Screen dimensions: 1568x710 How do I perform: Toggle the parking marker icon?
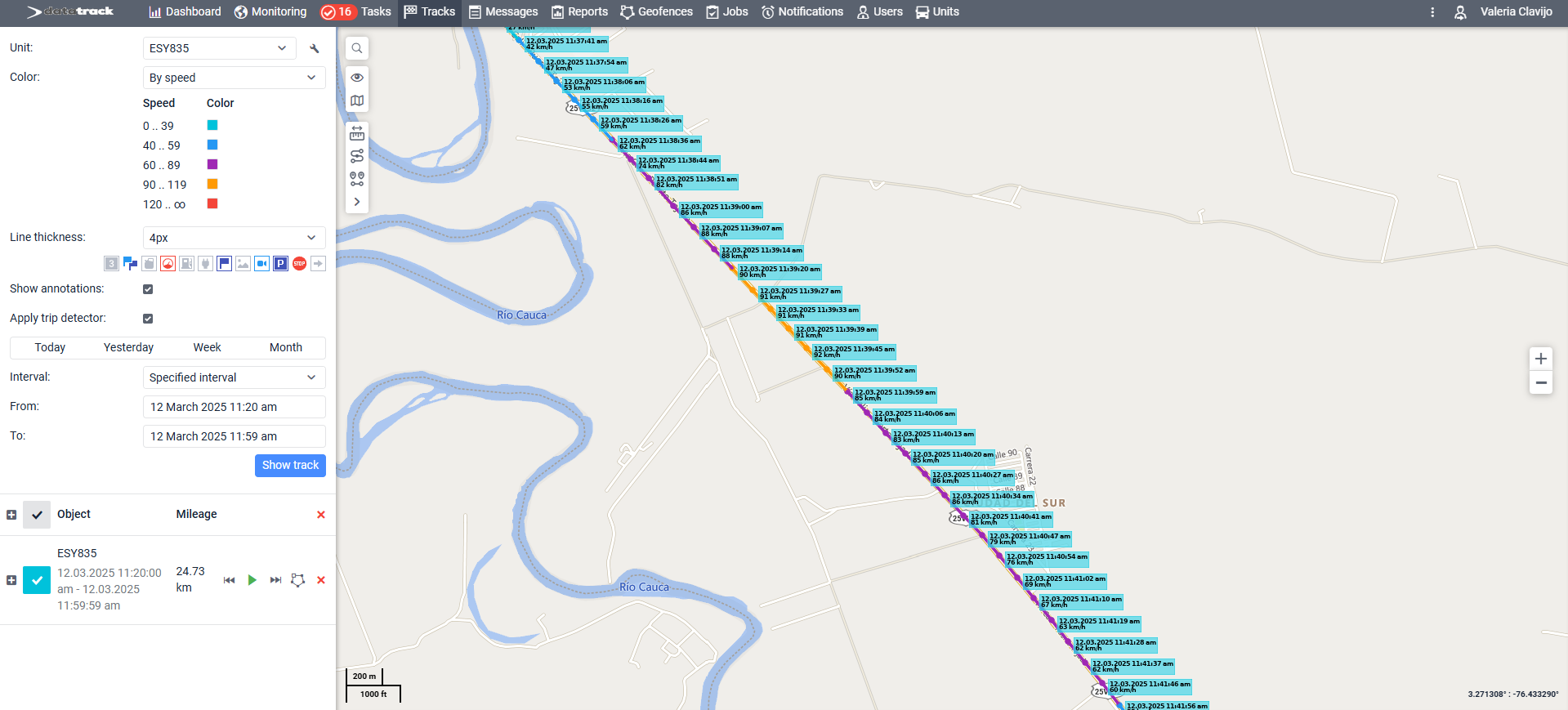point(280,263)
